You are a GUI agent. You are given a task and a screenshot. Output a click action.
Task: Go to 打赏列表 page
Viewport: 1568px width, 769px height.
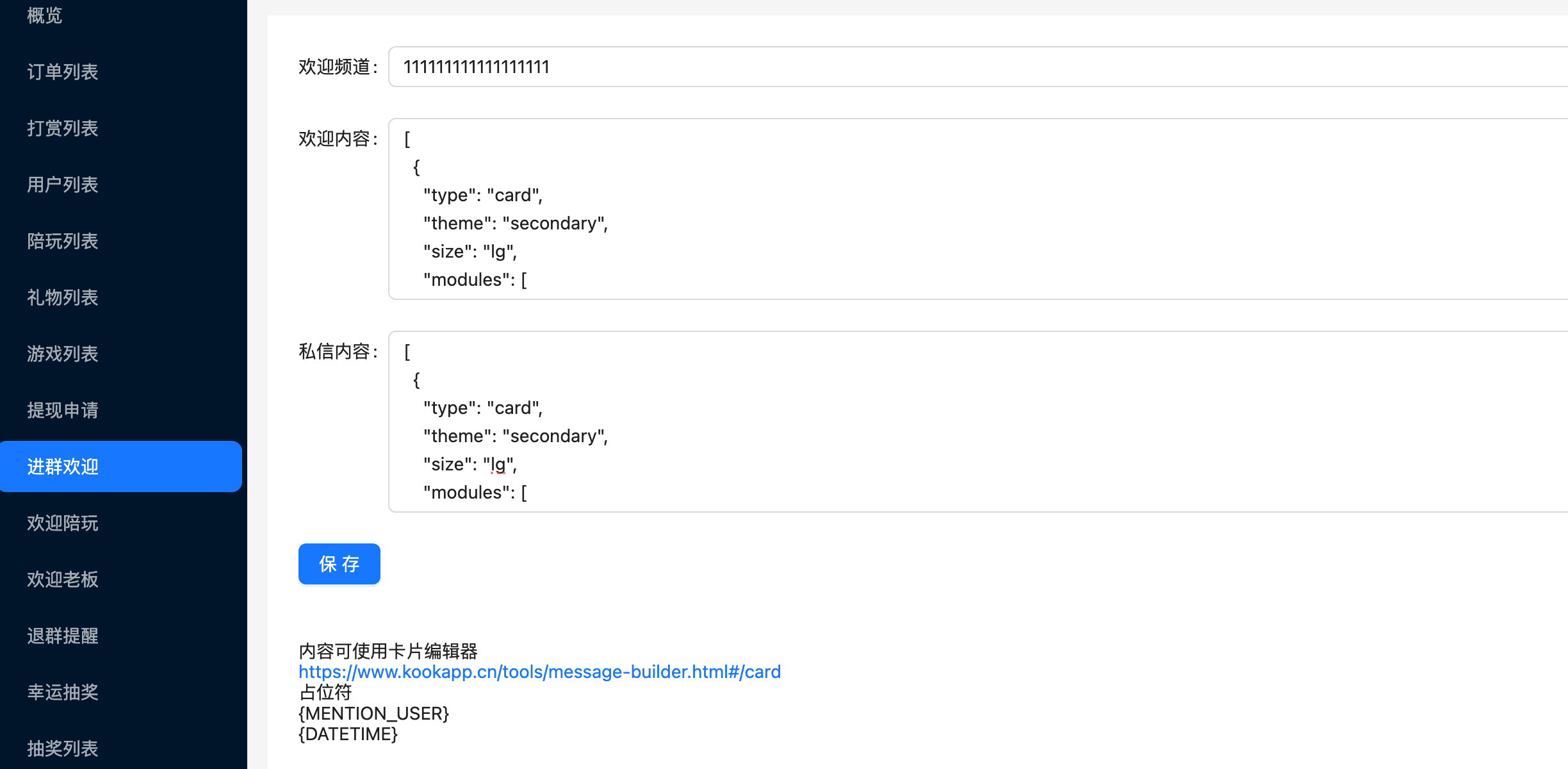pos(63,128)
